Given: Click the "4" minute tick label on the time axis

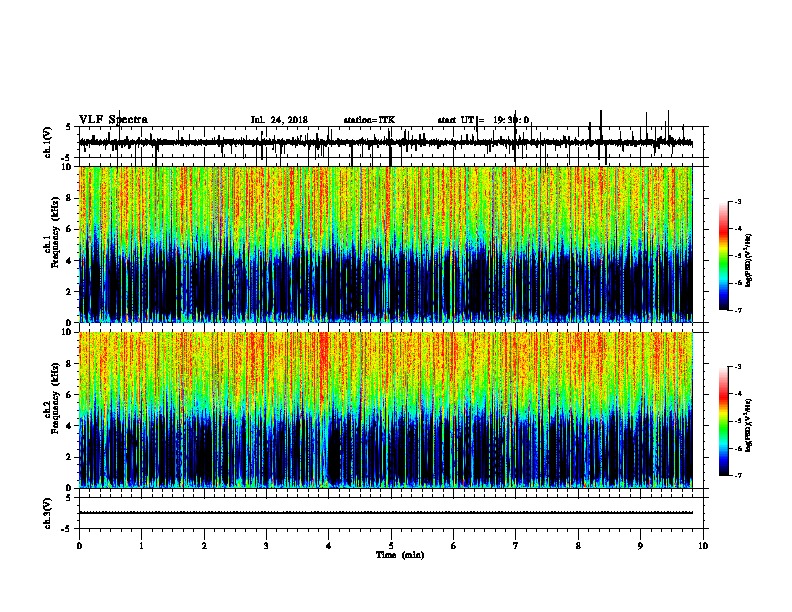Looking at the screenshot, I should point(329,546).
